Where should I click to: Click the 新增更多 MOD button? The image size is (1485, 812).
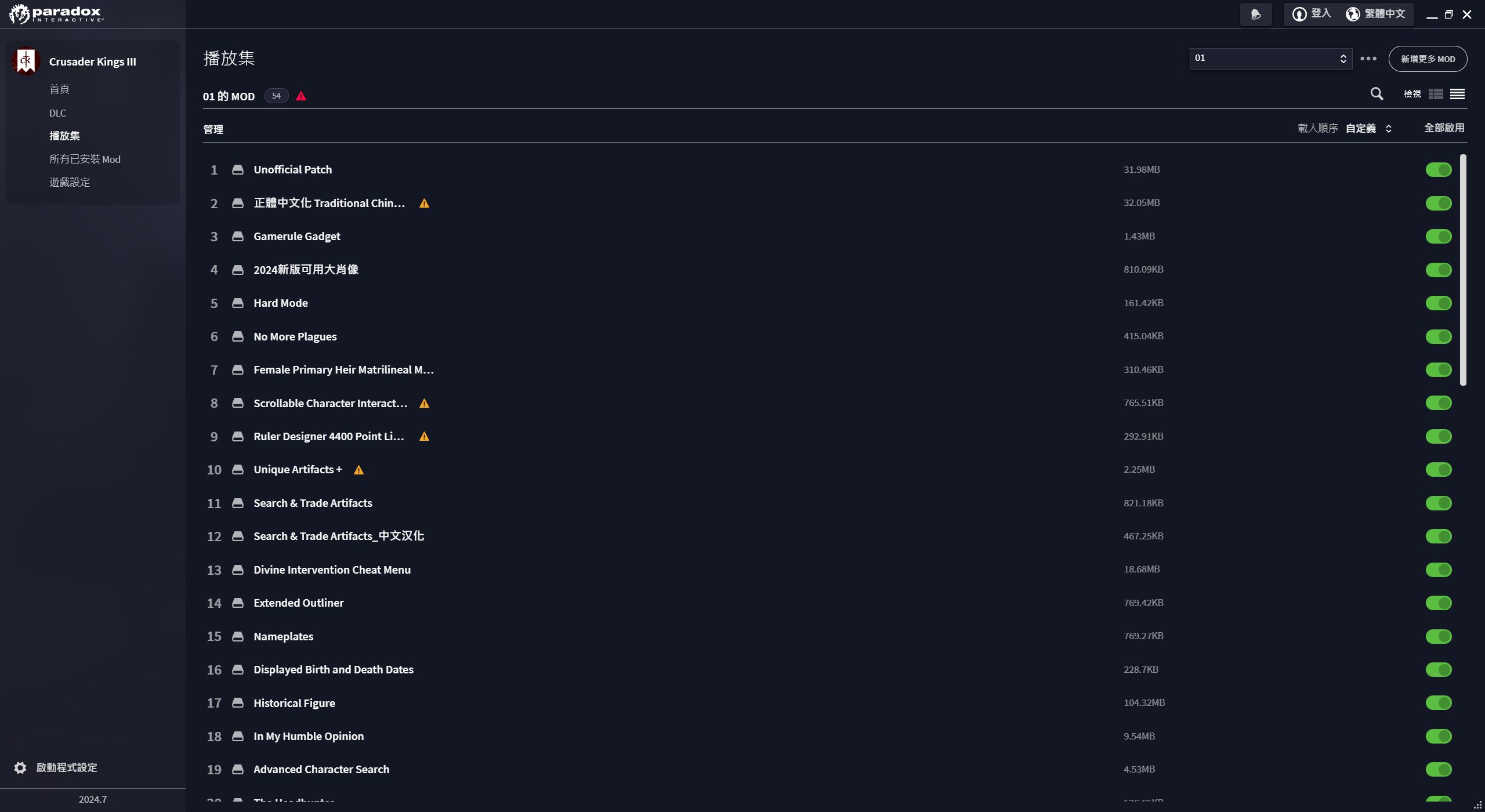click(x=1428, y=59)
